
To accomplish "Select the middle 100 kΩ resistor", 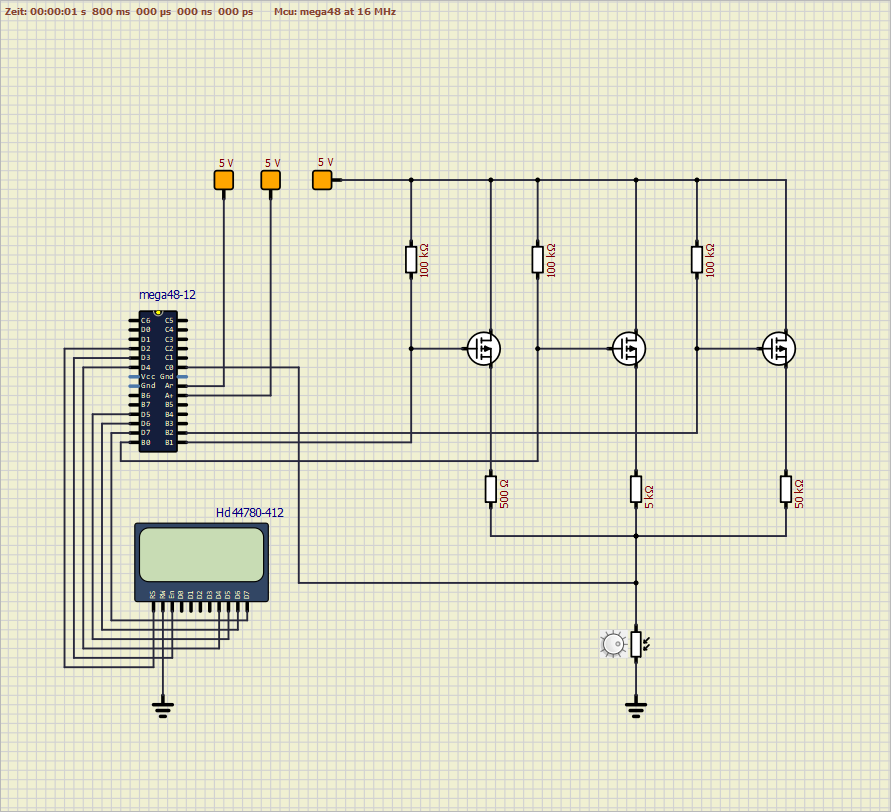I will 538,259.
